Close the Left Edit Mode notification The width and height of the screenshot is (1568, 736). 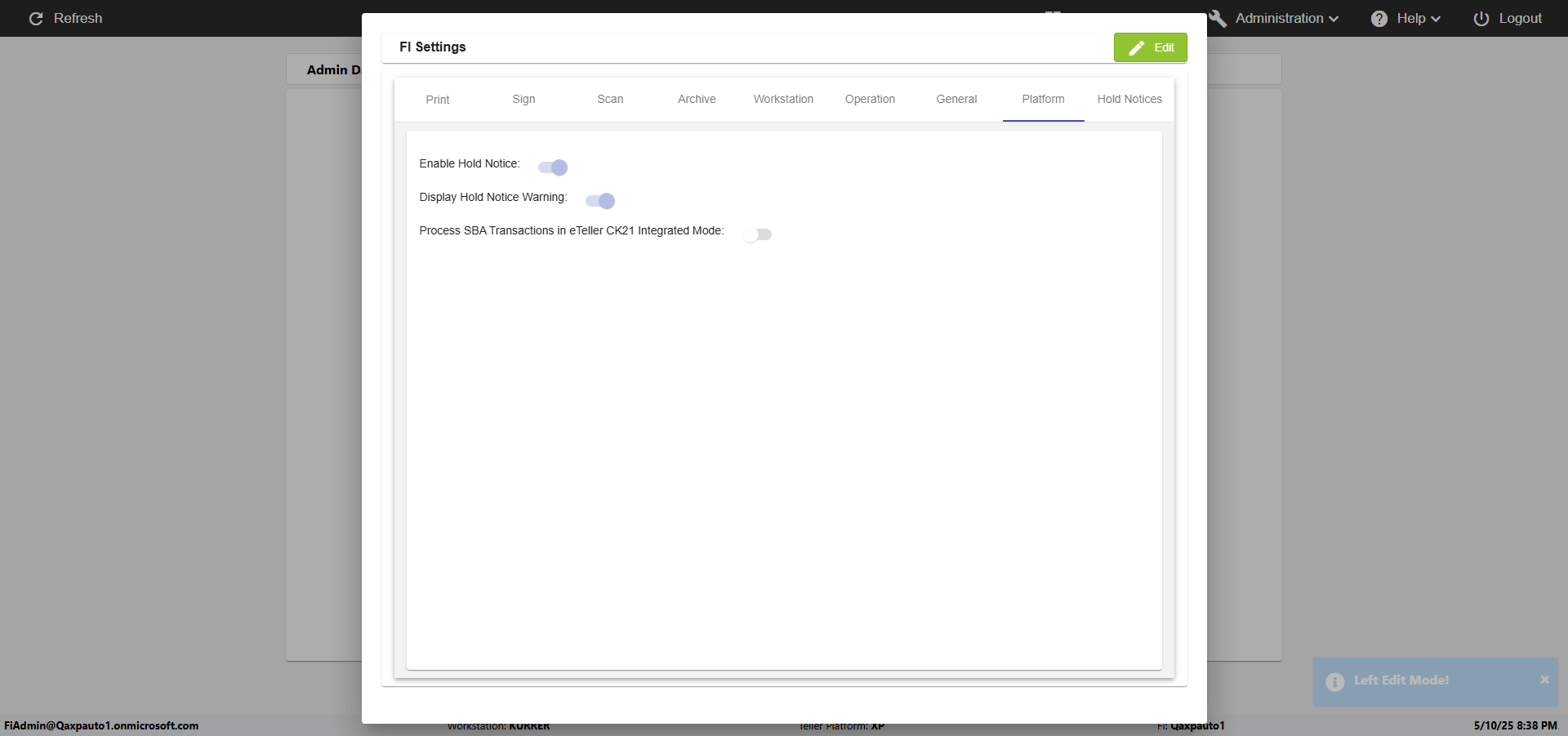(1544, 680)
